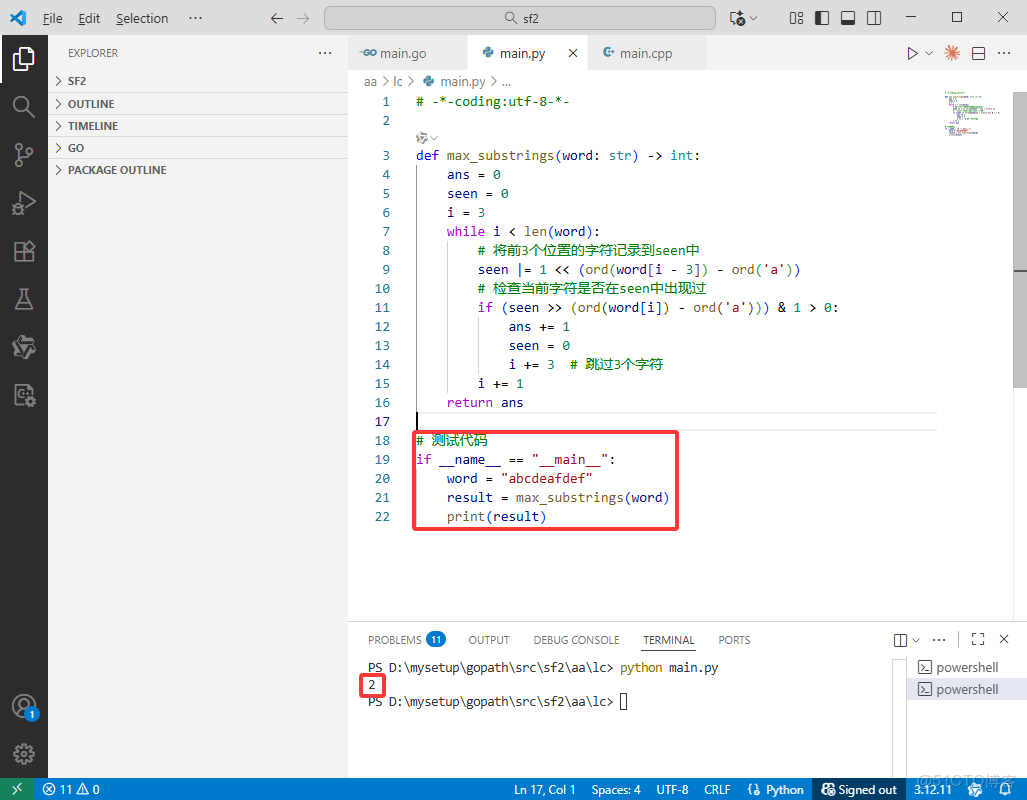Click Python language mode in status bar
The width and height of the screenshot is (1027, 800).
click(776, 789)
